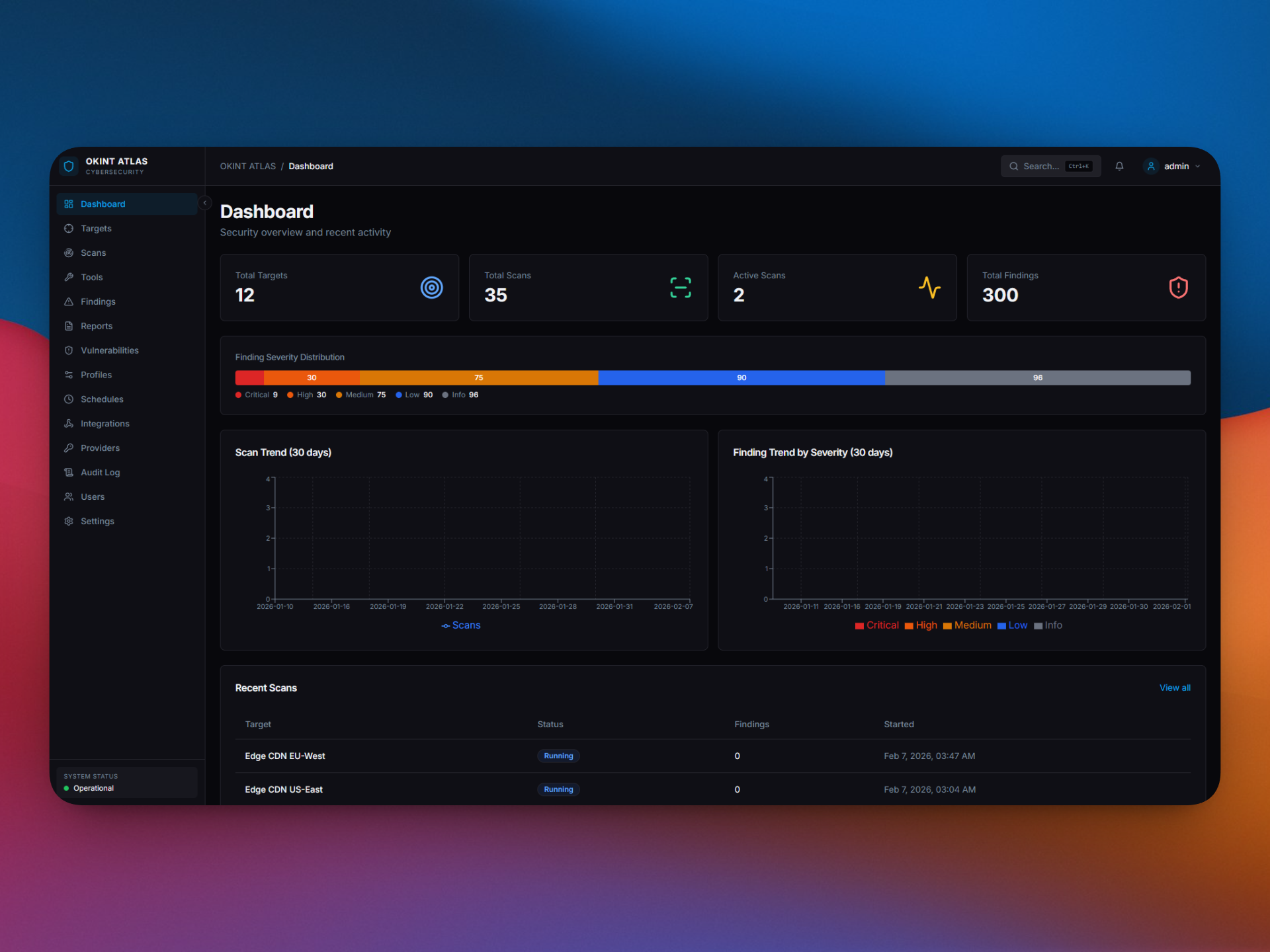The height and width of the screenshot is (952, 1270).
Task: Toggle the Low severity legend item
Action: [x=1012, y=625]
